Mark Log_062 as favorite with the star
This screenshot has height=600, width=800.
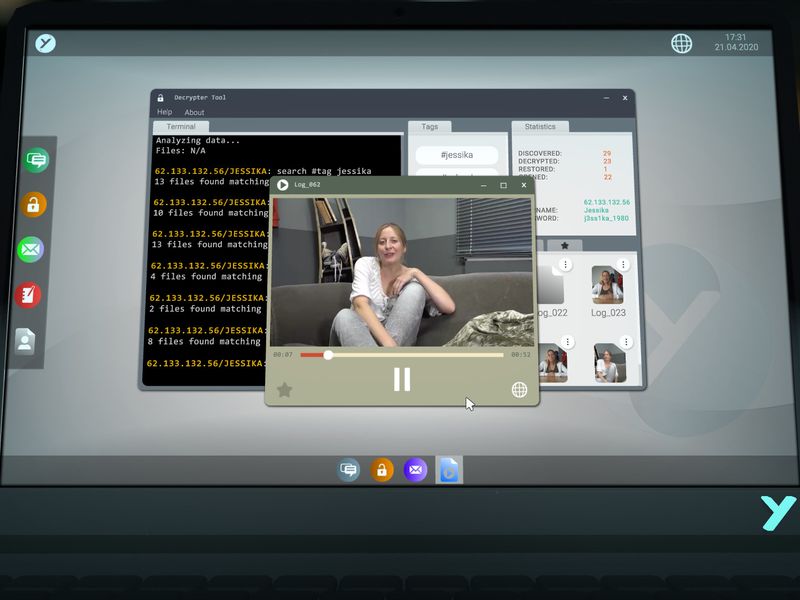click(284, 390)
